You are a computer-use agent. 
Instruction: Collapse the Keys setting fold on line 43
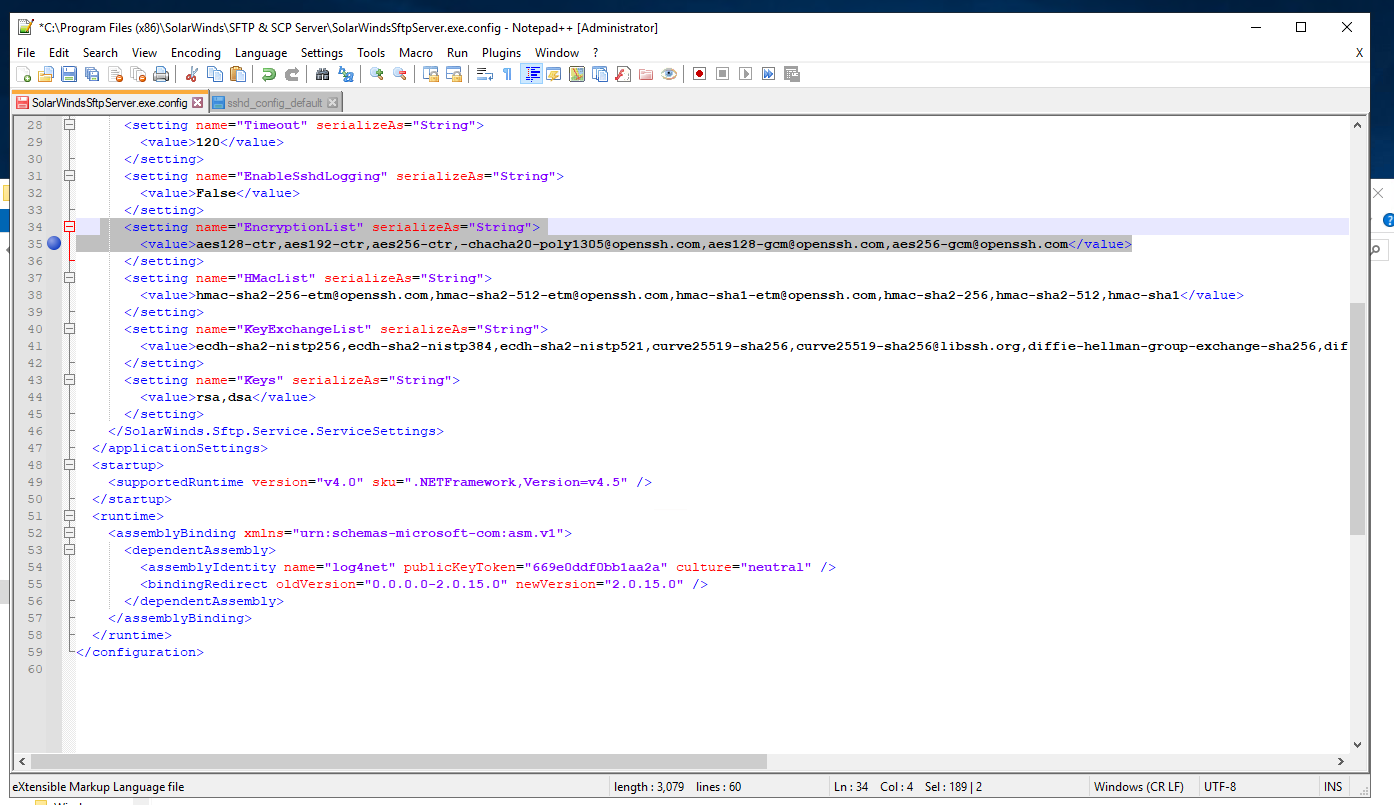point(69,380)
